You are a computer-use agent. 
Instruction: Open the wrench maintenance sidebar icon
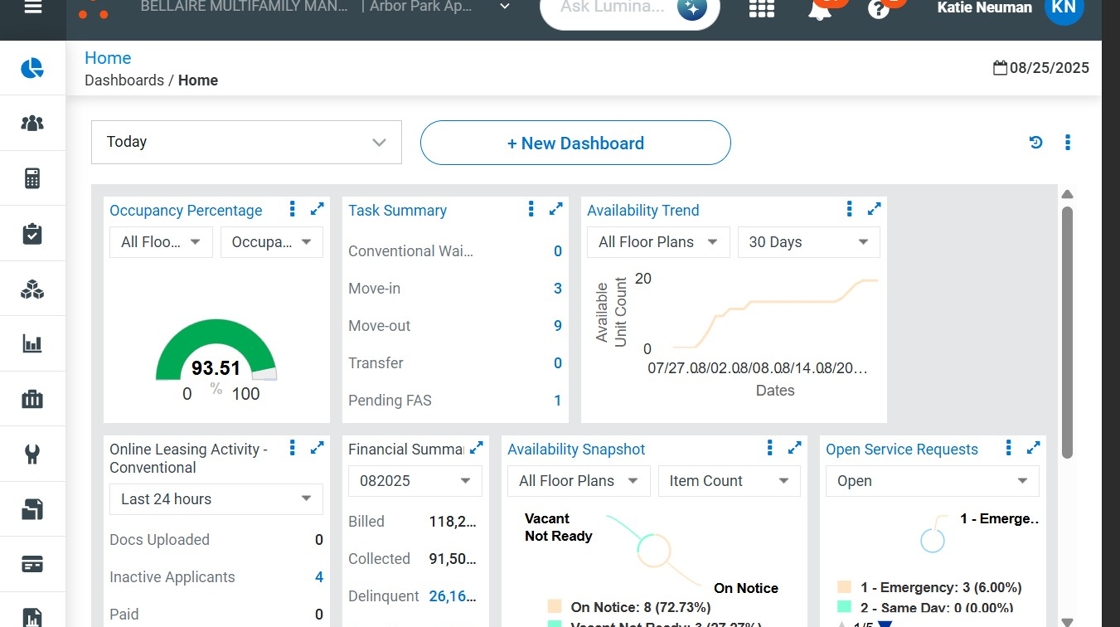tap(32, 454)
